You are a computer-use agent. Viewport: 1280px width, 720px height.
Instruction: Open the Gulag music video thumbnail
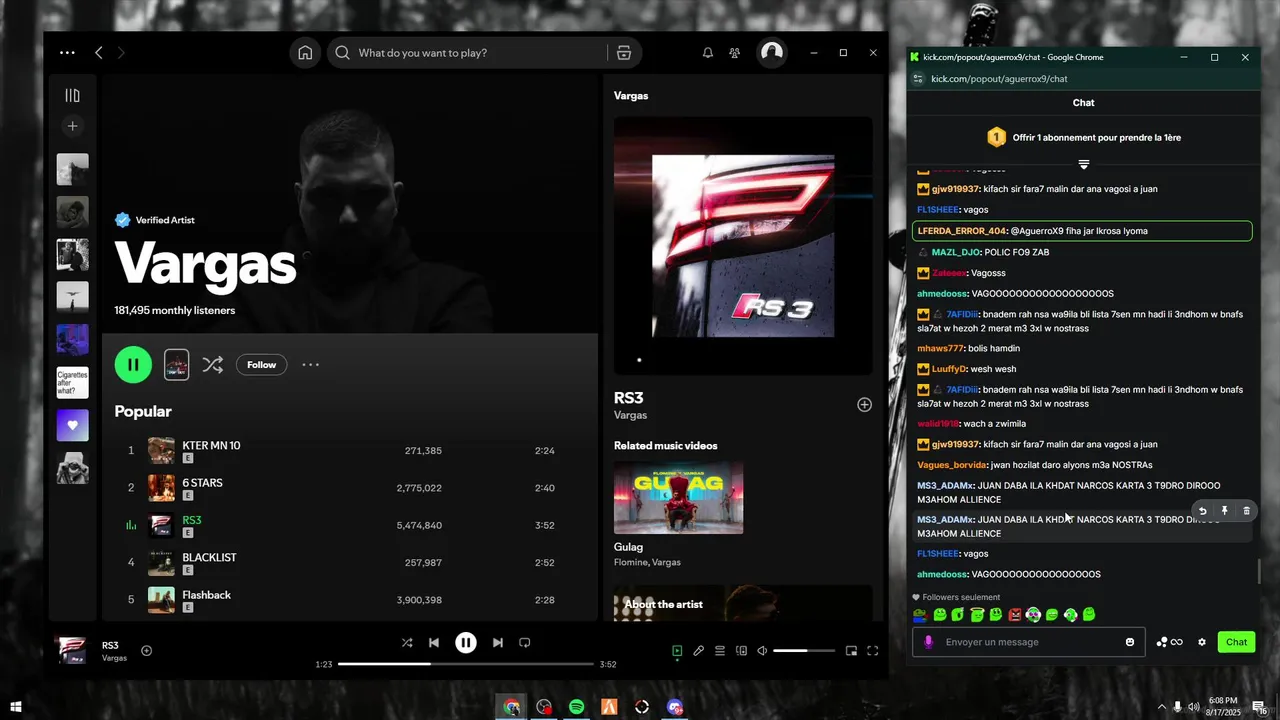point(678,498)
